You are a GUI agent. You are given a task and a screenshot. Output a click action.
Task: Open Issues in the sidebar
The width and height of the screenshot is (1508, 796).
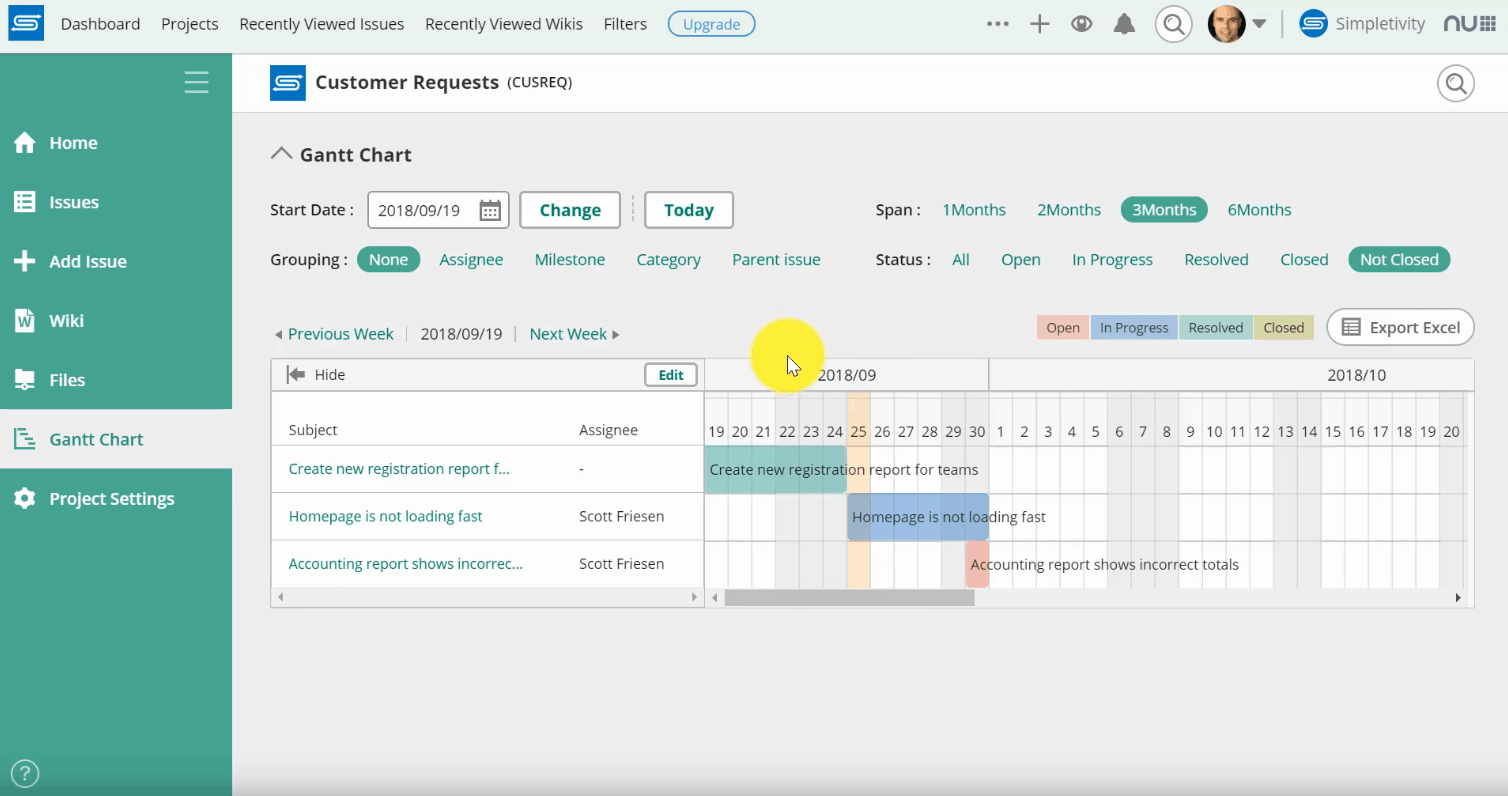tap(74, 202)
